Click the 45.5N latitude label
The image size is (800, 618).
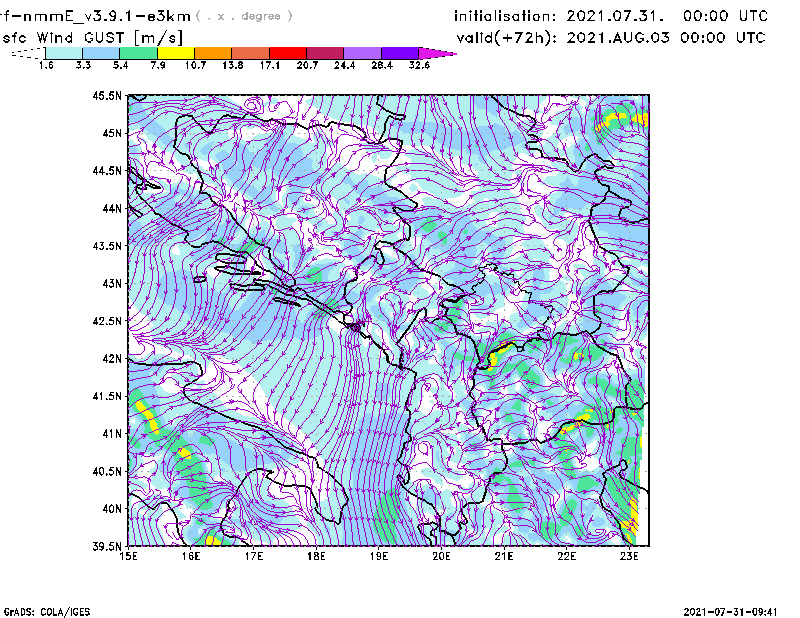click(107, 95)
